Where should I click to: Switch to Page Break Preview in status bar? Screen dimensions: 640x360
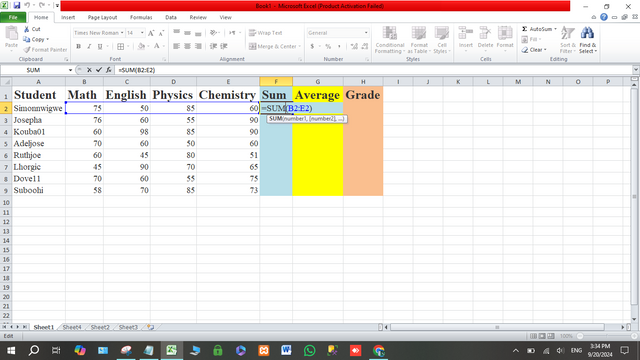pos(551,336)
